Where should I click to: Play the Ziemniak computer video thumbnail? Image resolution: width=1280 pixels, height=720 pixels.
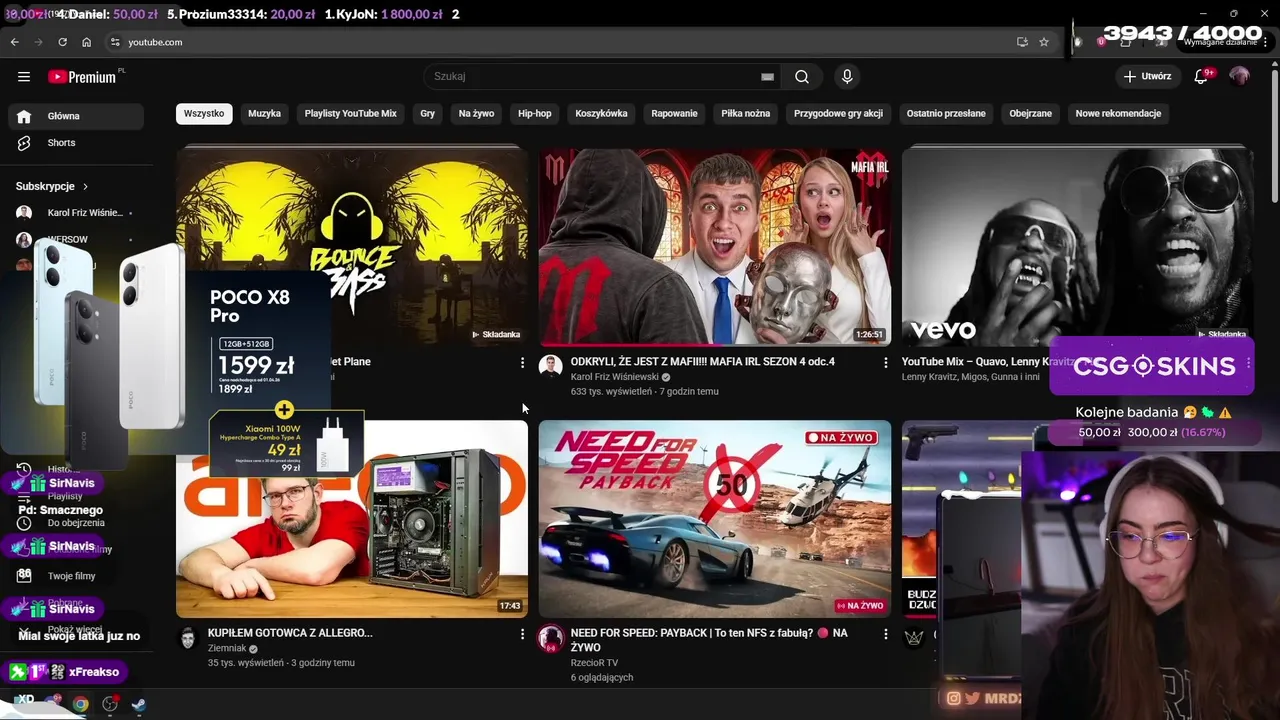click(x=351, y=518)
